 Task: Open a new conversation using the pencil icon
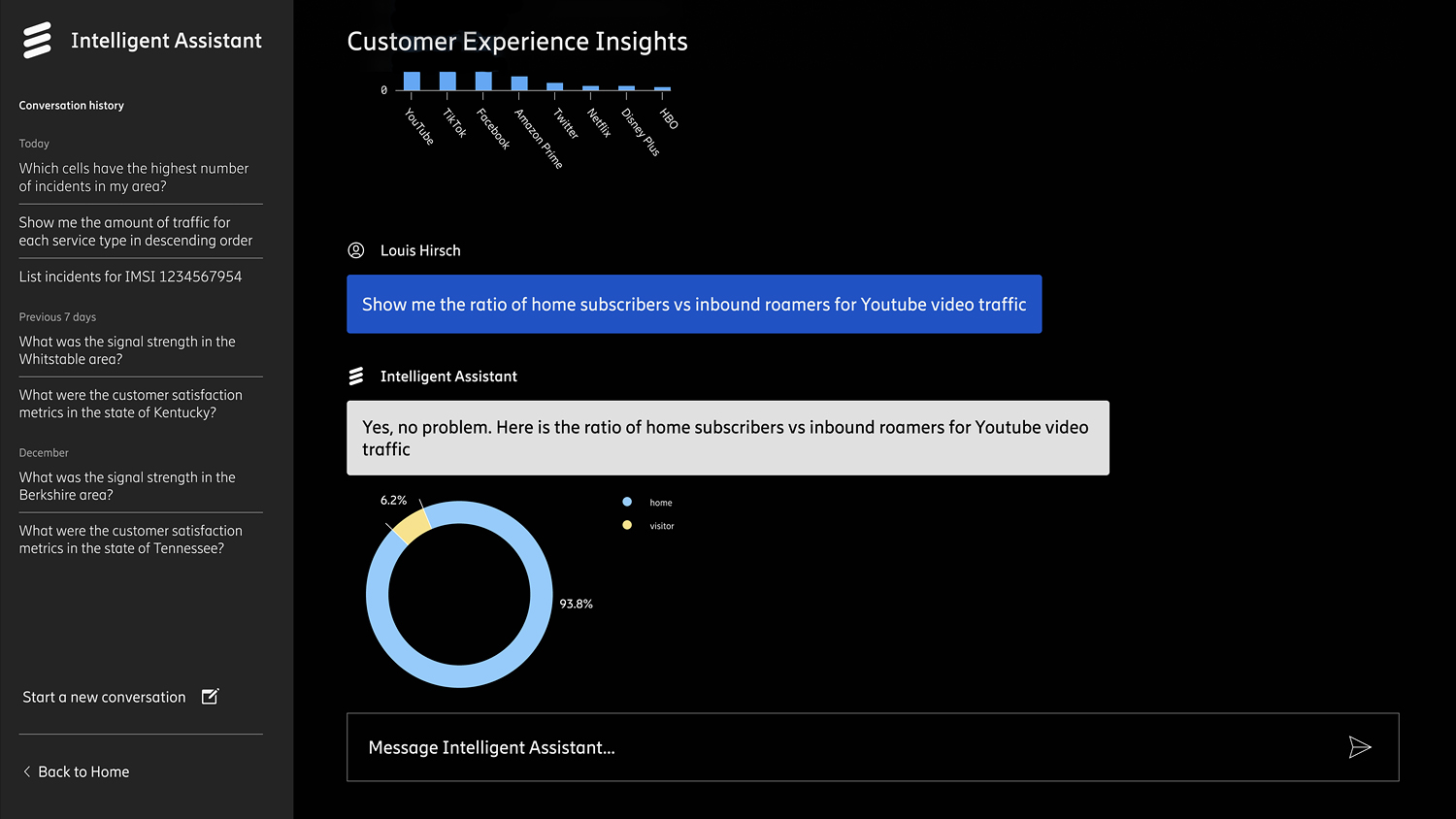210,696
